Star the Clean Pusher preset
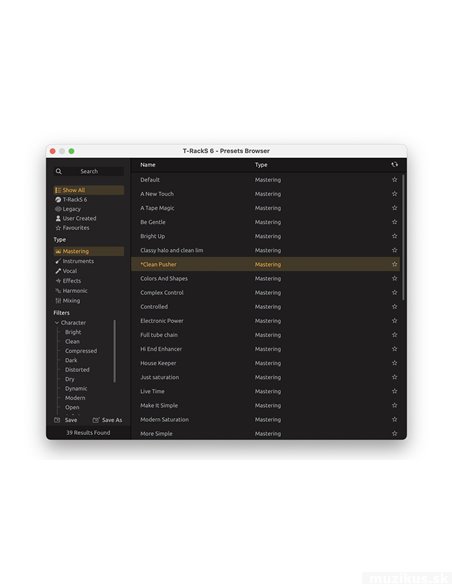This screenshot has width=452, height=584. click(x=394, y=264)
